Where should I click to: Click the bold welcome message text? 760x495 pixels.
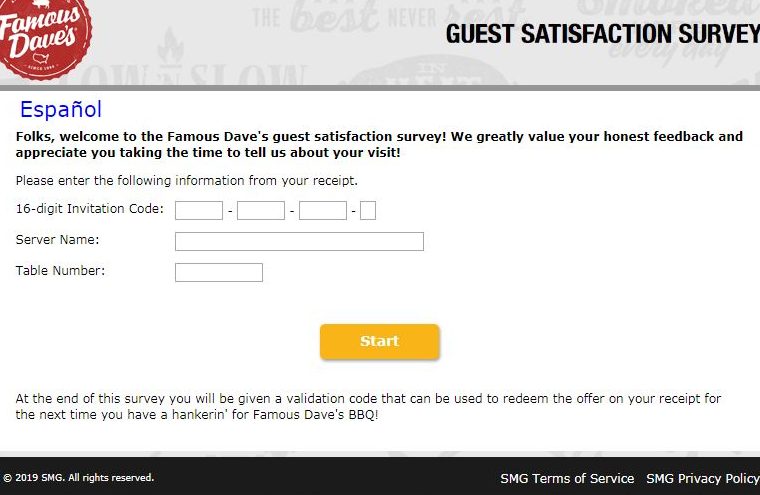(379, 145)
